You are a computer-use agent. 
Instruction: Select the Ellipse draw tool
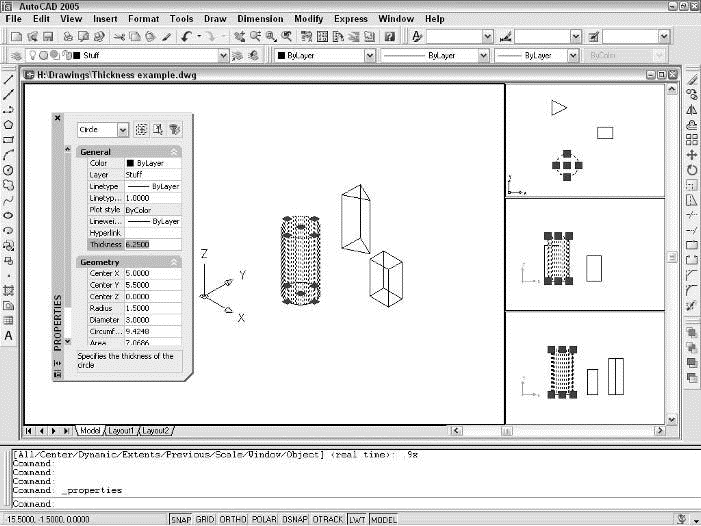8,215
